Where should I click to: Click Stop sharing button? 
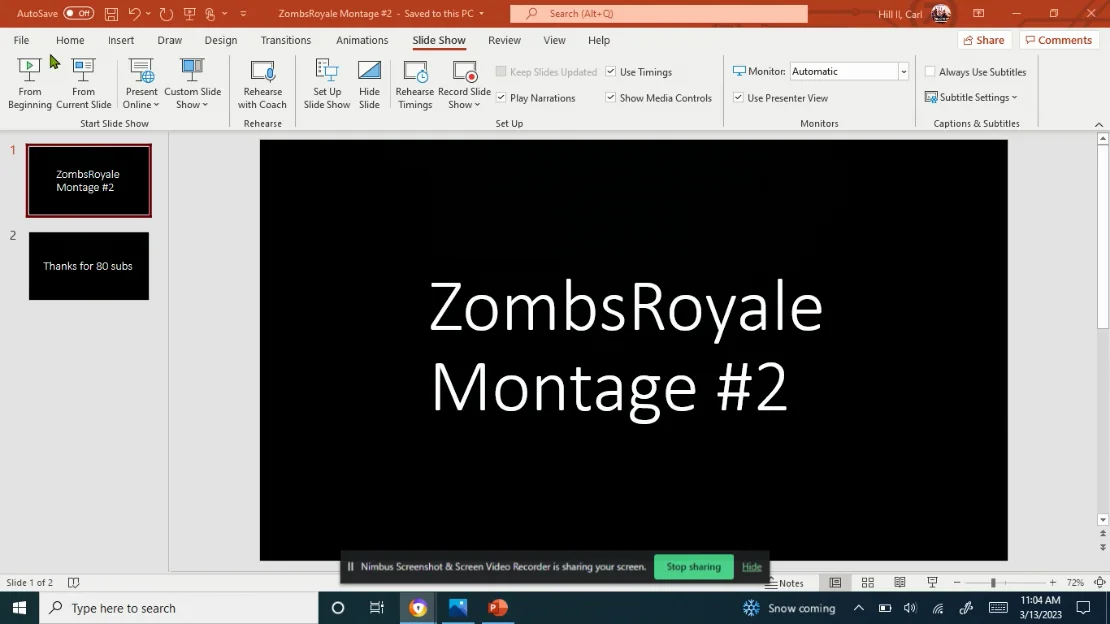point(694,567)
